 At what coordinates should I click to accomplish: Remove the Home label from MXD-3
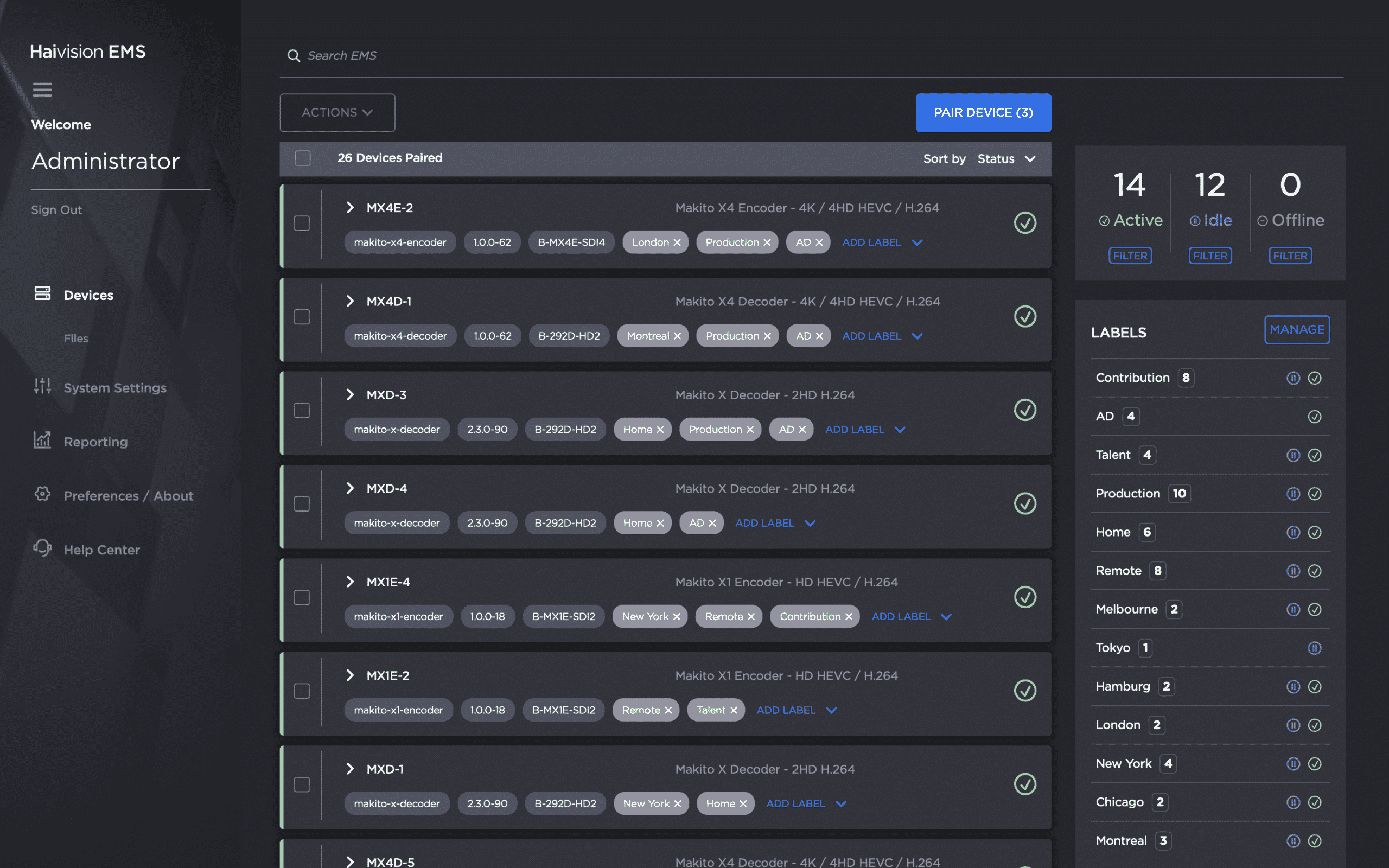click(660, 430)
